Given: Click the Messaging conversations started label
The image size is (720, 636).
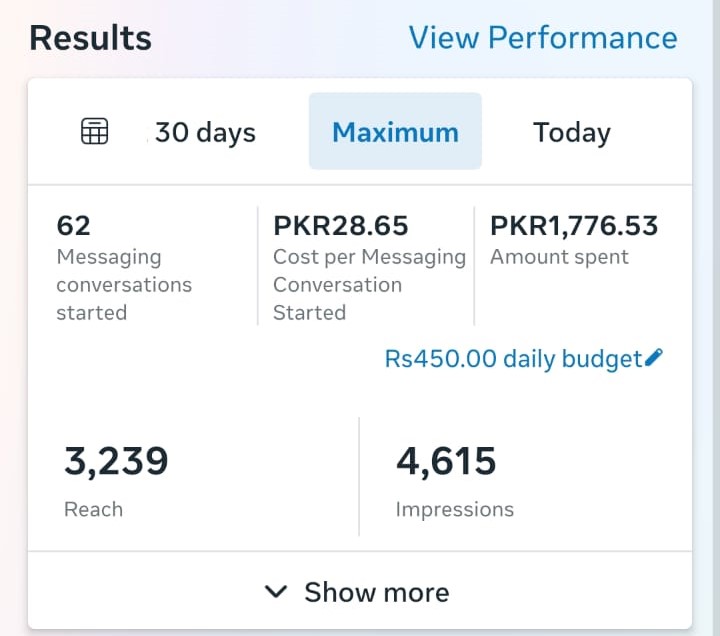Looking at the screenshot, I should (123, 285).
